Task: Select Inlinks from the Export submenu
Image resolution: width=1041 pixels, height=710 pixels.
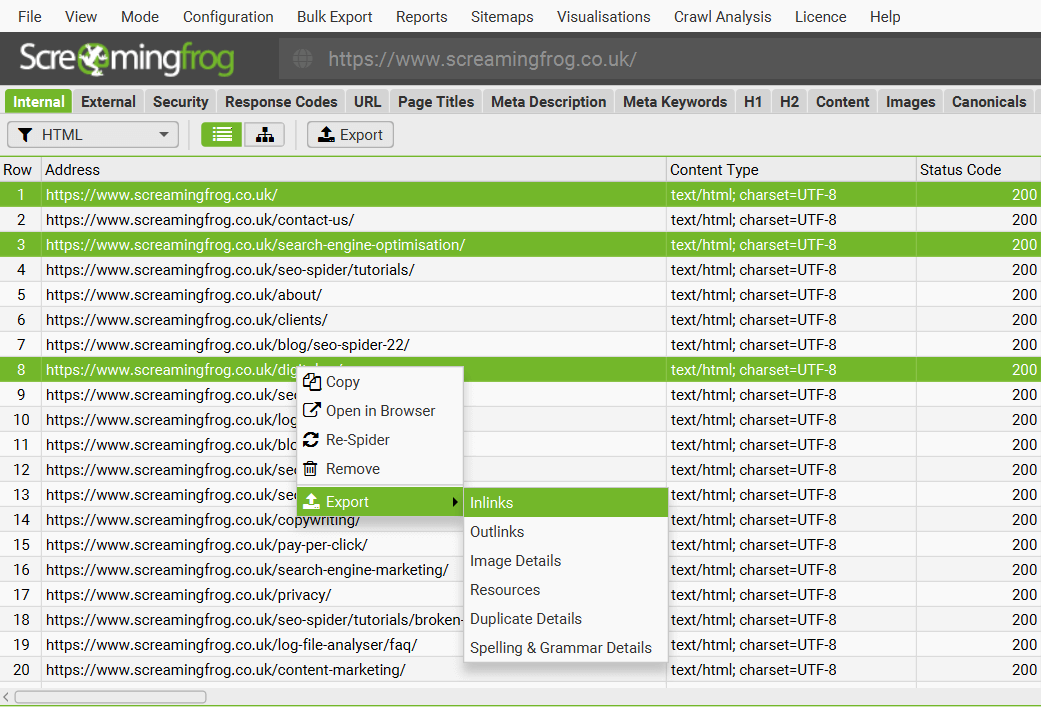Action: click(489, 502)
